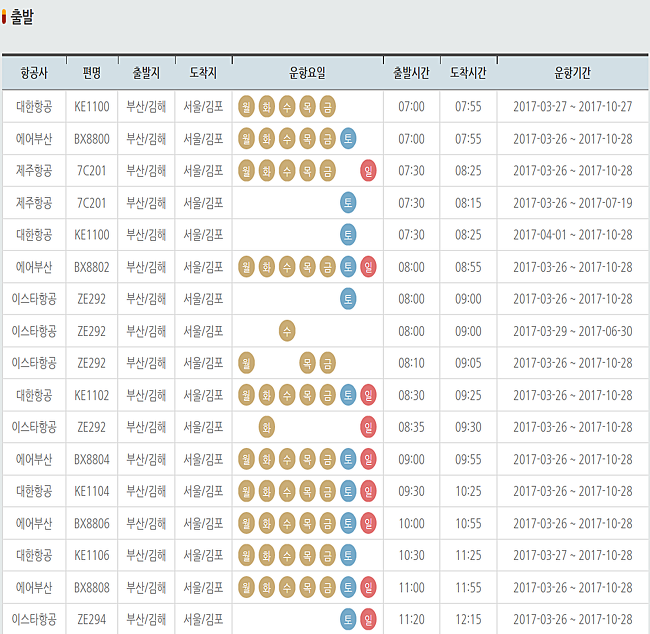Screen dimensions: 650x634
Task: Select flight number KE1102
Action: click(x=92, y=395)
